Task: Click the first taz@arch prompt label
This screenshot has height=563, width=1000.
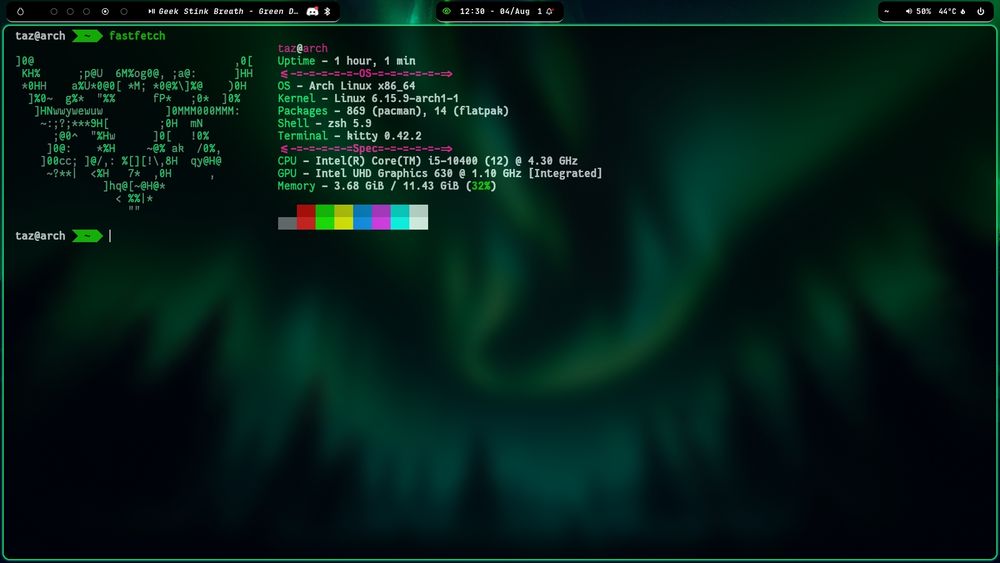Action: pos(40,36)
